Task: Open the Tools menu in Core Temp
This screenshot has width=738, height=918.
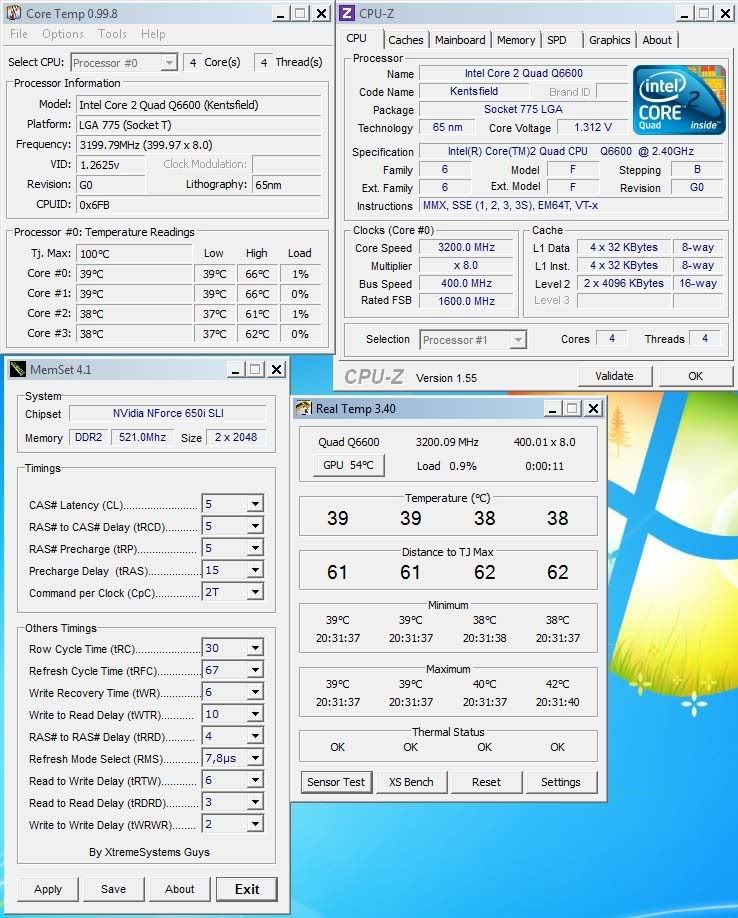Action: point(112,34)
